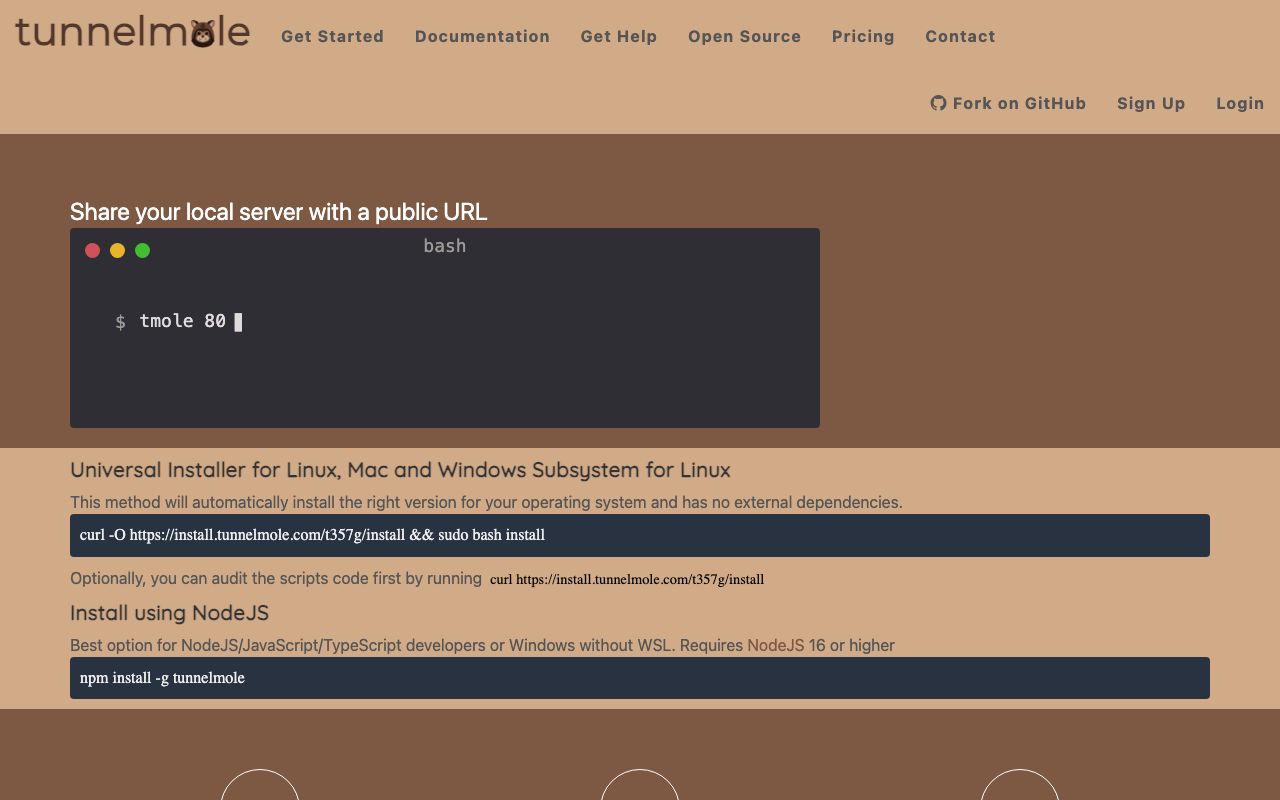1280x800 pixels.
Task: Open the Get Help section
Action: [619, 36]
